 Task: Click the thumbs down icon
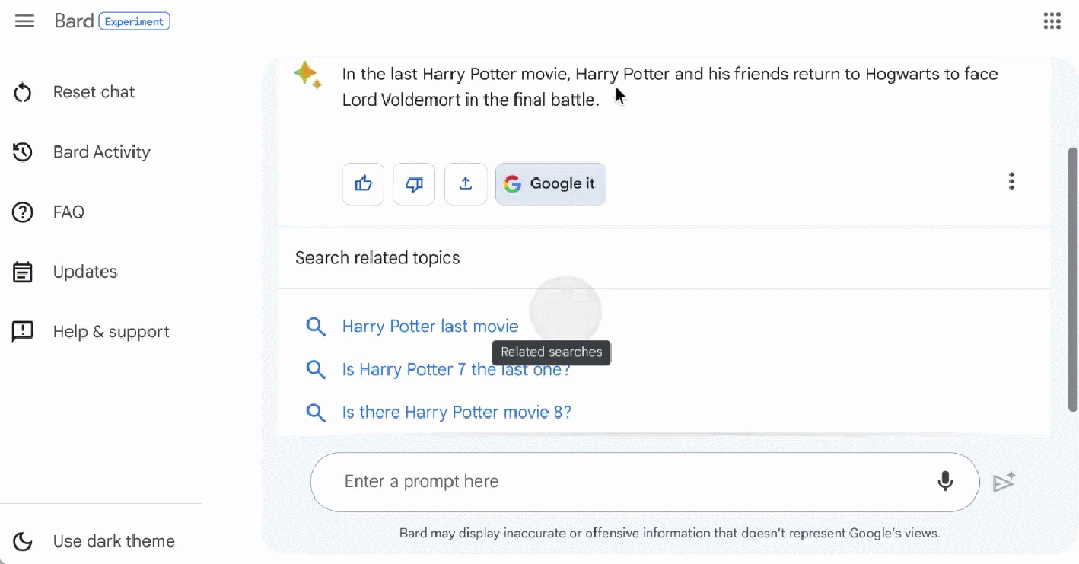click(414, 184)
